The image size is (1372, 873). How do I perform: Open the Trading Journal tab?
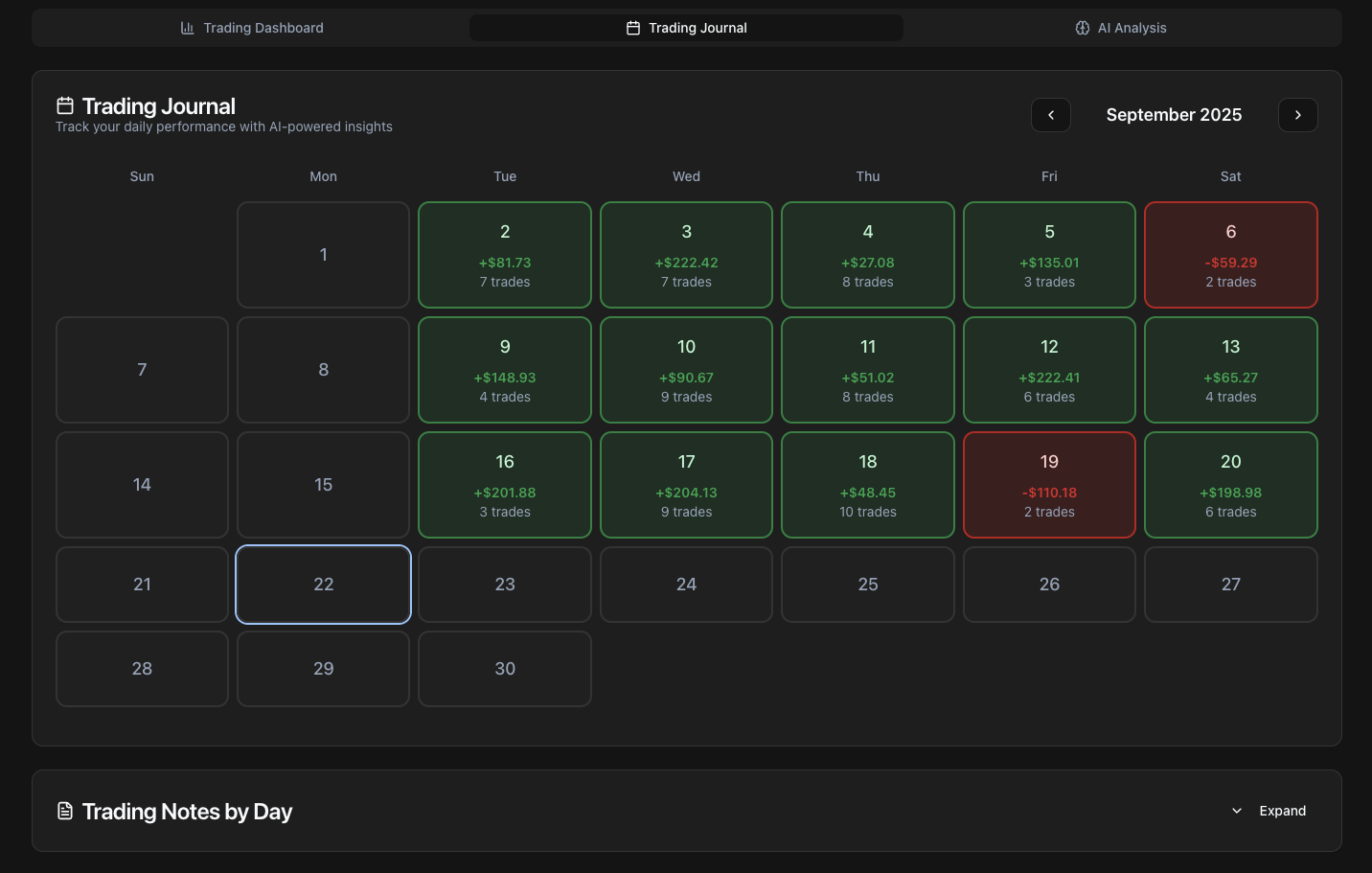(x=686, y=28)
